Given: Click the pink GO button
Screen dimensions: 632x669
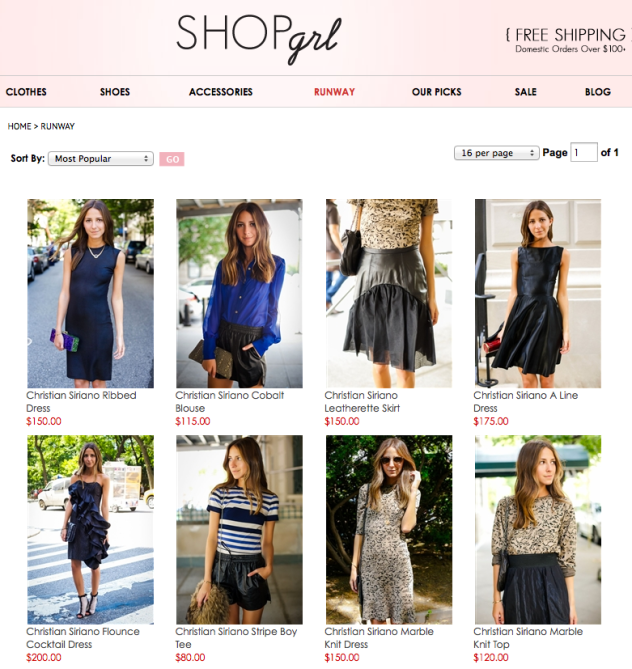Looking at the screenshot, I should 172,159.
